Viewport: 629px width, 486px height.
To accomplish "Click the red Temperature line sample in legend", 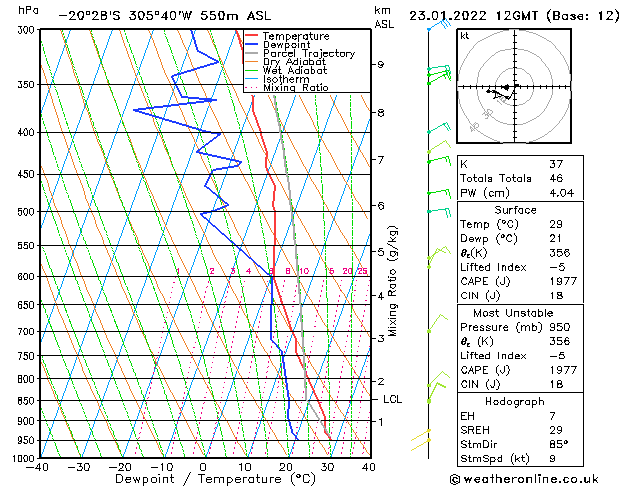I will click(251, 35).
